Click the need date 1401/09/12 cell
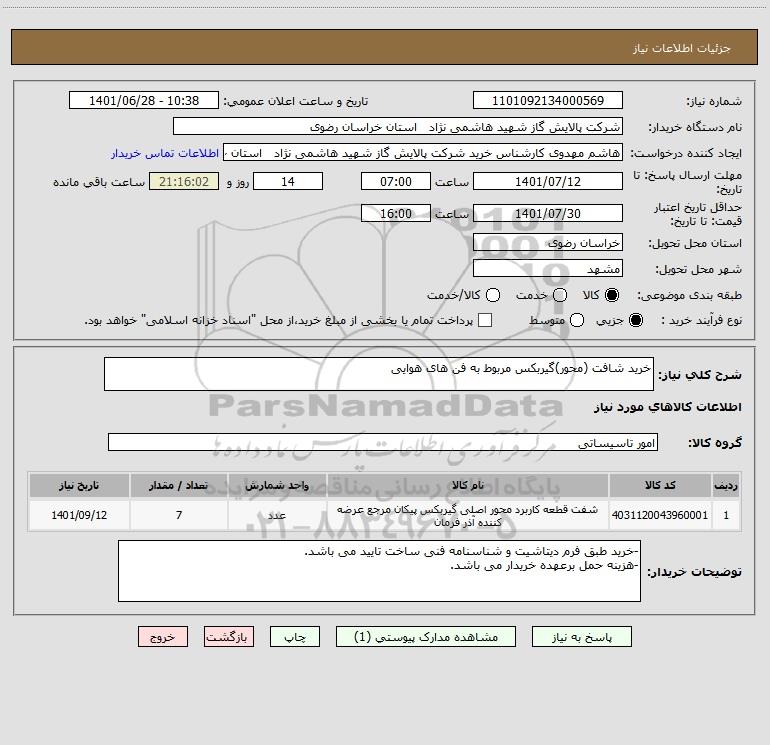770x745 pixels. (x=79, y=515)
